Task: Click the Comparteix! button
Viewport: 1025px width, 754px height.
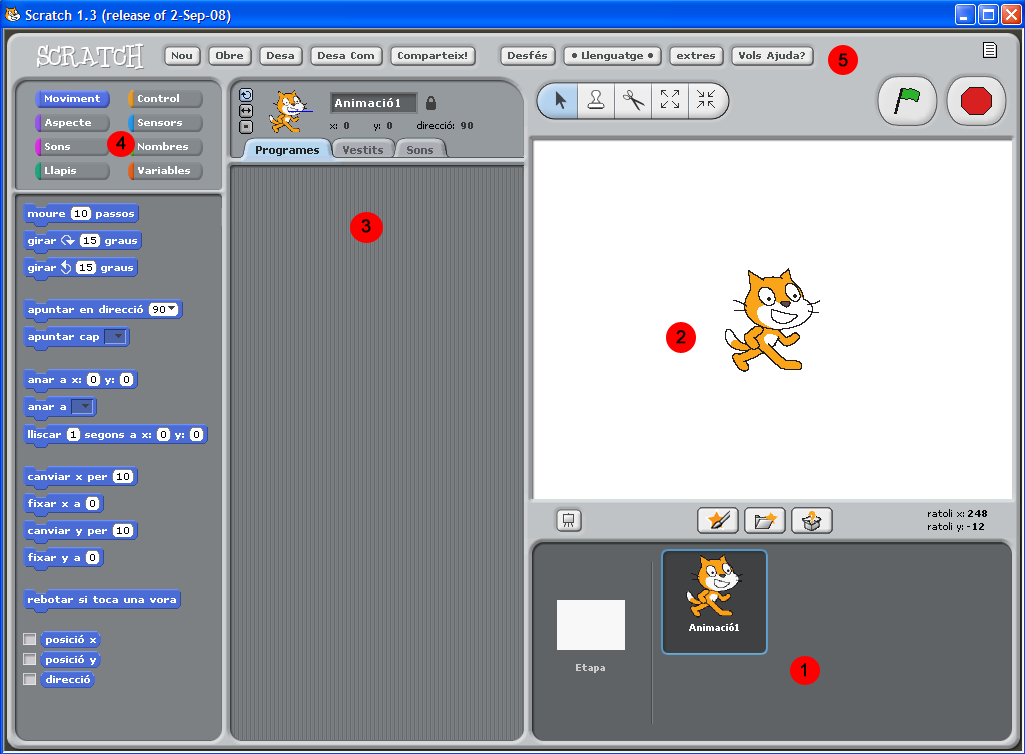Action: (432, 56)
